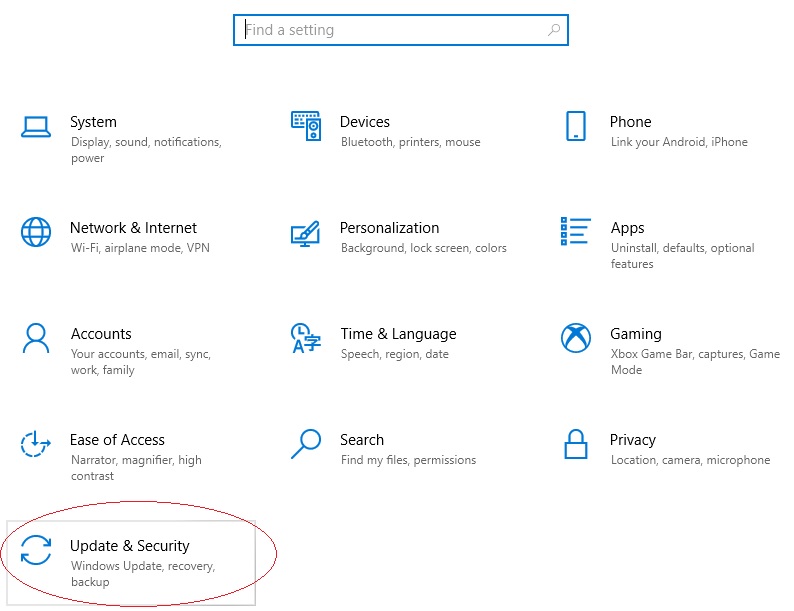Click 'Link your Android, iPhone' text
This screenshot has height=611, width=794.
click(x=679, y=142)
